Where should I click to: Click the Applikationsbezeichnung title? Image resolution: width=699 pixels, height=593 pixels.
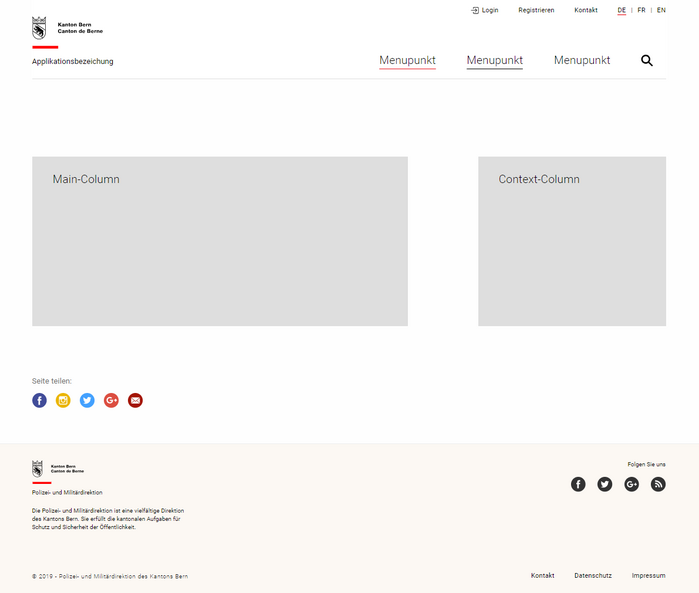click(x=73, y=62)
